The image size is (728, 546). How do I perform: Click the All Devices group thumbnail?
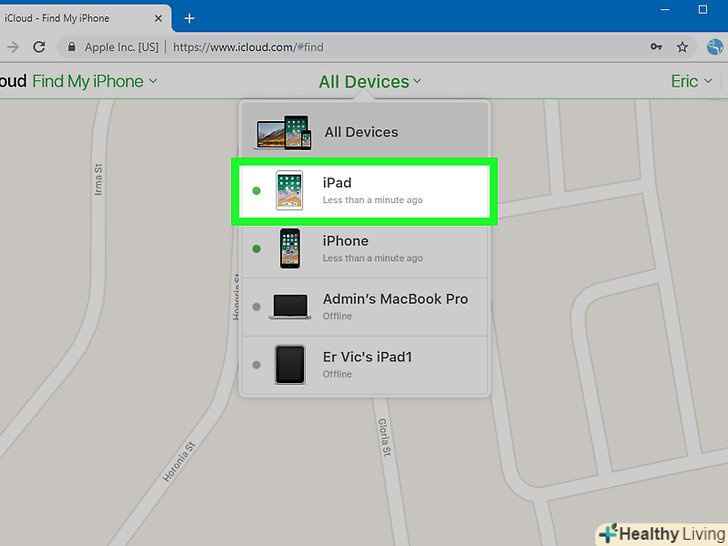tap(283, 132)
